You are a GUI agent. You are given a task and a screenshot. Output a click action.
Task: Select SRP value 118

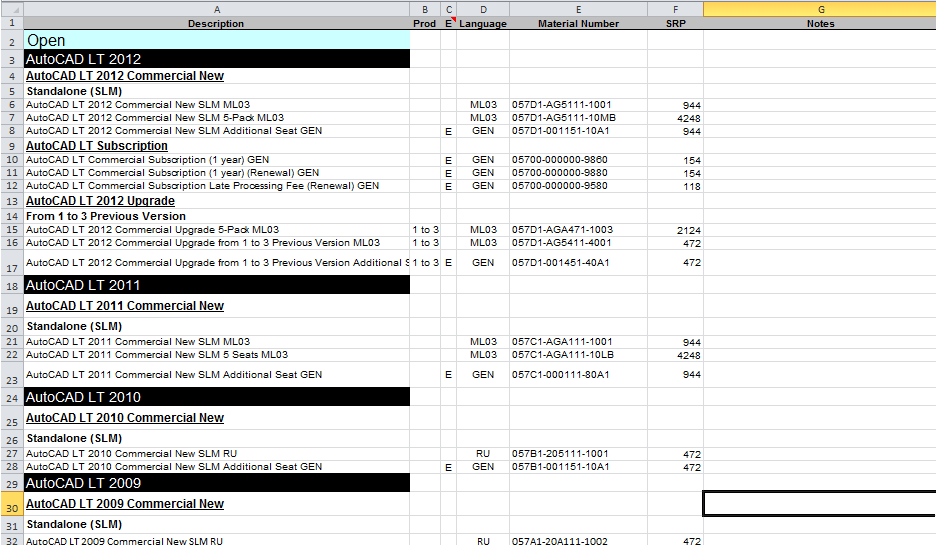tap(675, 186)
